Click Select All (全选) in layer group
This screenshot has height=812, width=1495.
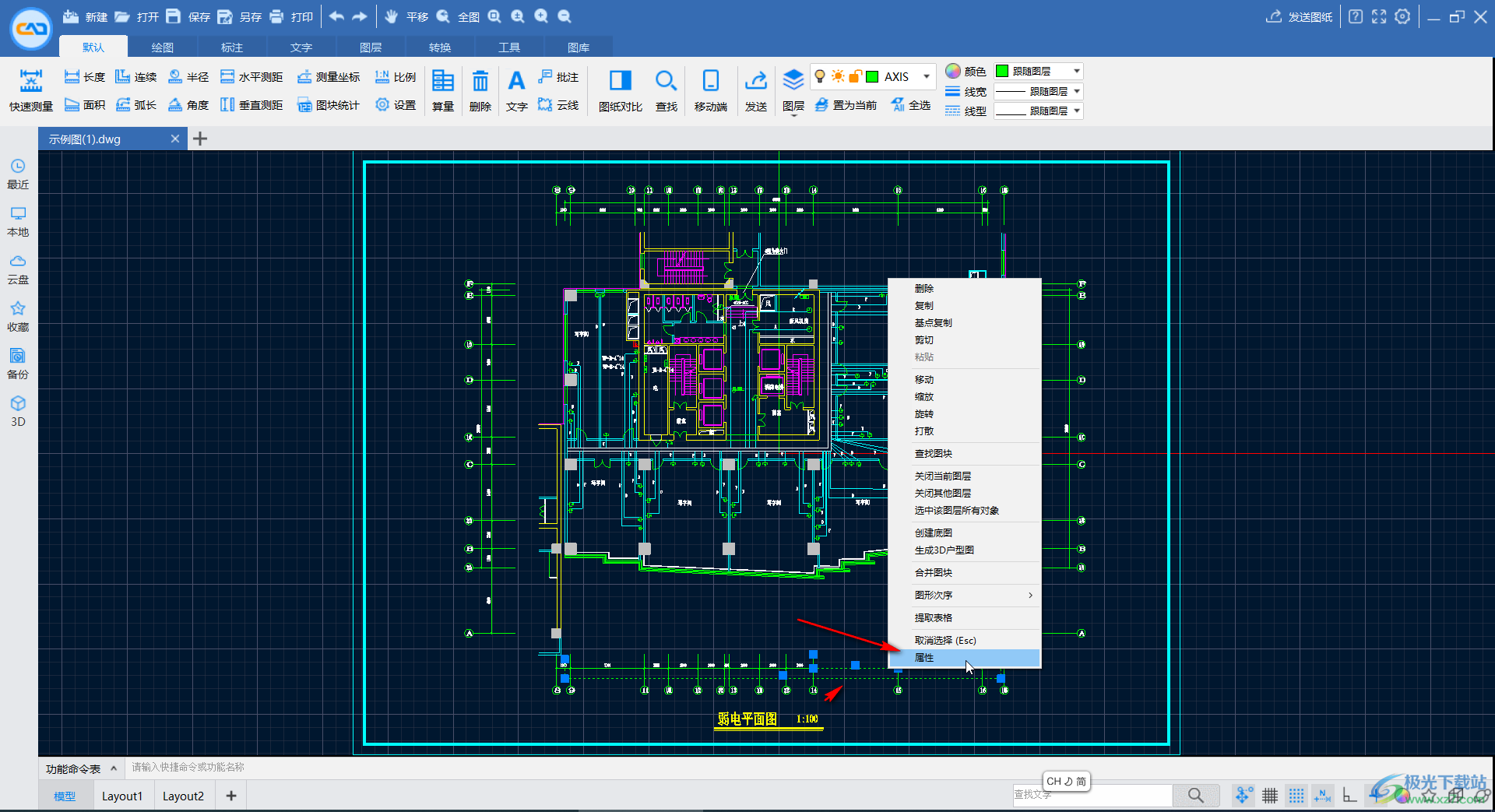tap(910, 105)
